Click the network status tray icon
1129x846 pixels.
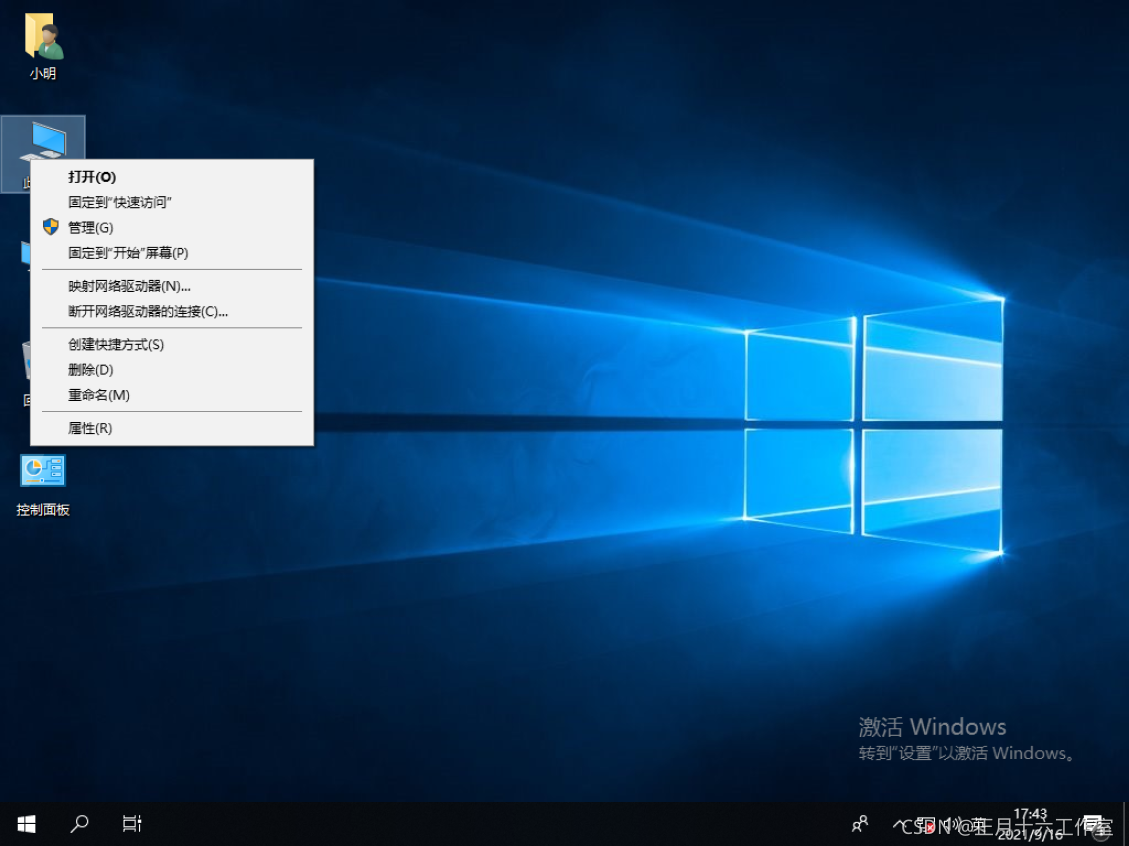925,824
